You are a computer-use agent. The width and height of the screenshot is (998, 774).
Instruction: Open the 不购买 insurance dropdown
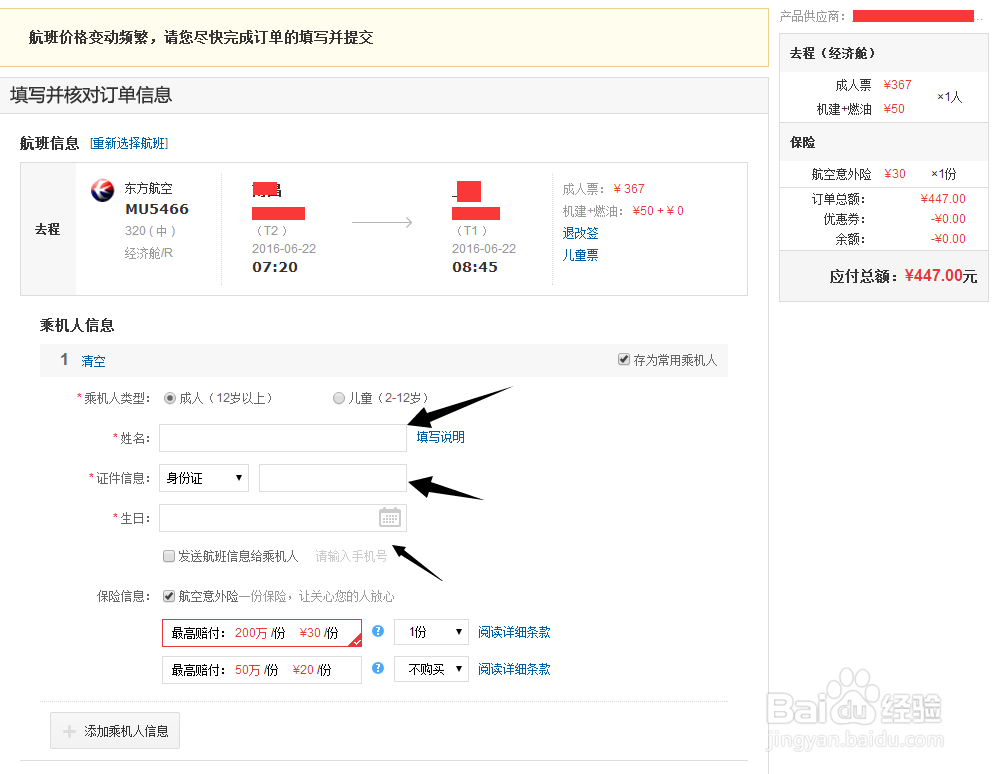(431, 669)
